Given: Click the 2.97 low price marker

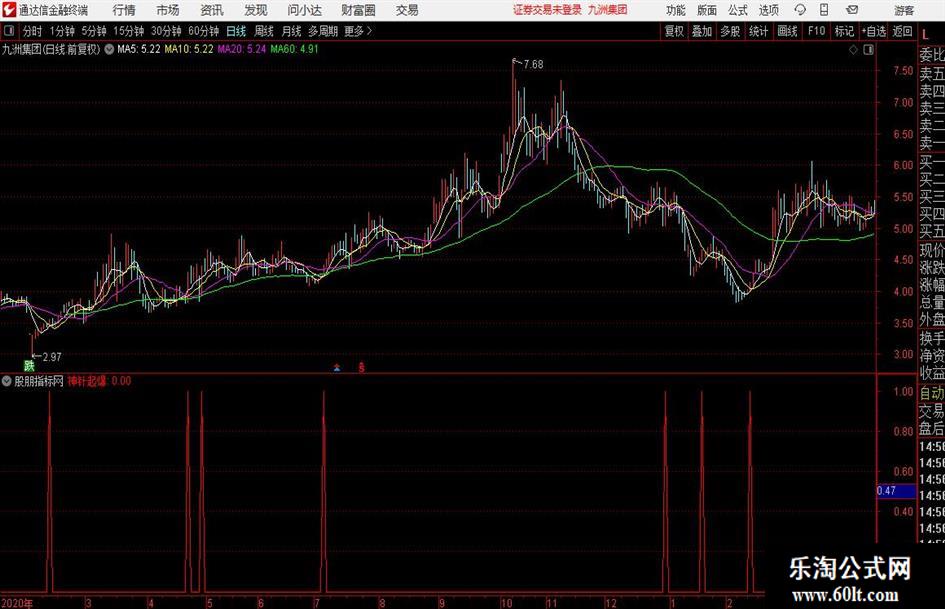Looking at the screenshot, I should (52, 357).
